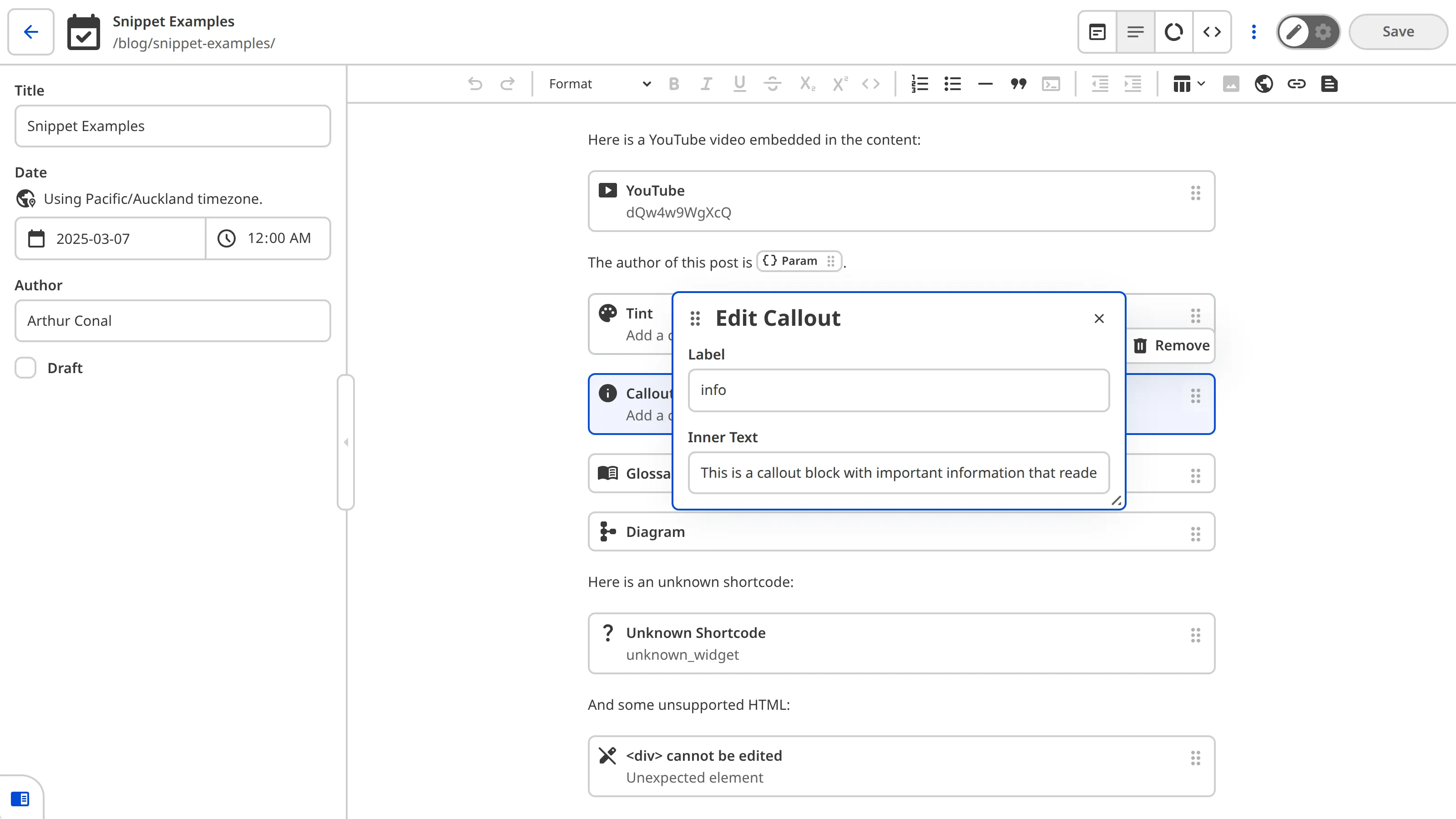Switch to data editor view
The height and width of the screenshot is (819, 1456).
tap(1174, 32)
